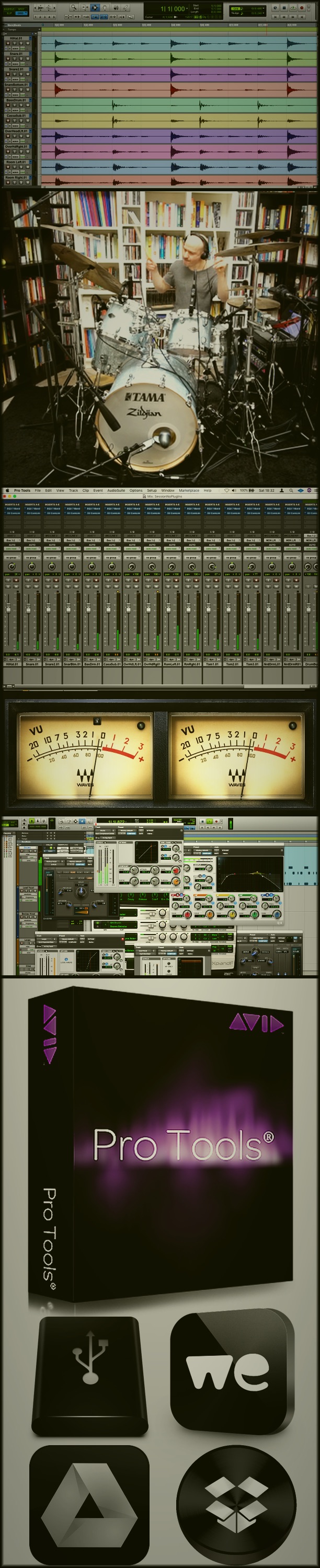Click the volume icon in macOS menu bar
Screen dimensions: 320x1568
coord(234,490)
